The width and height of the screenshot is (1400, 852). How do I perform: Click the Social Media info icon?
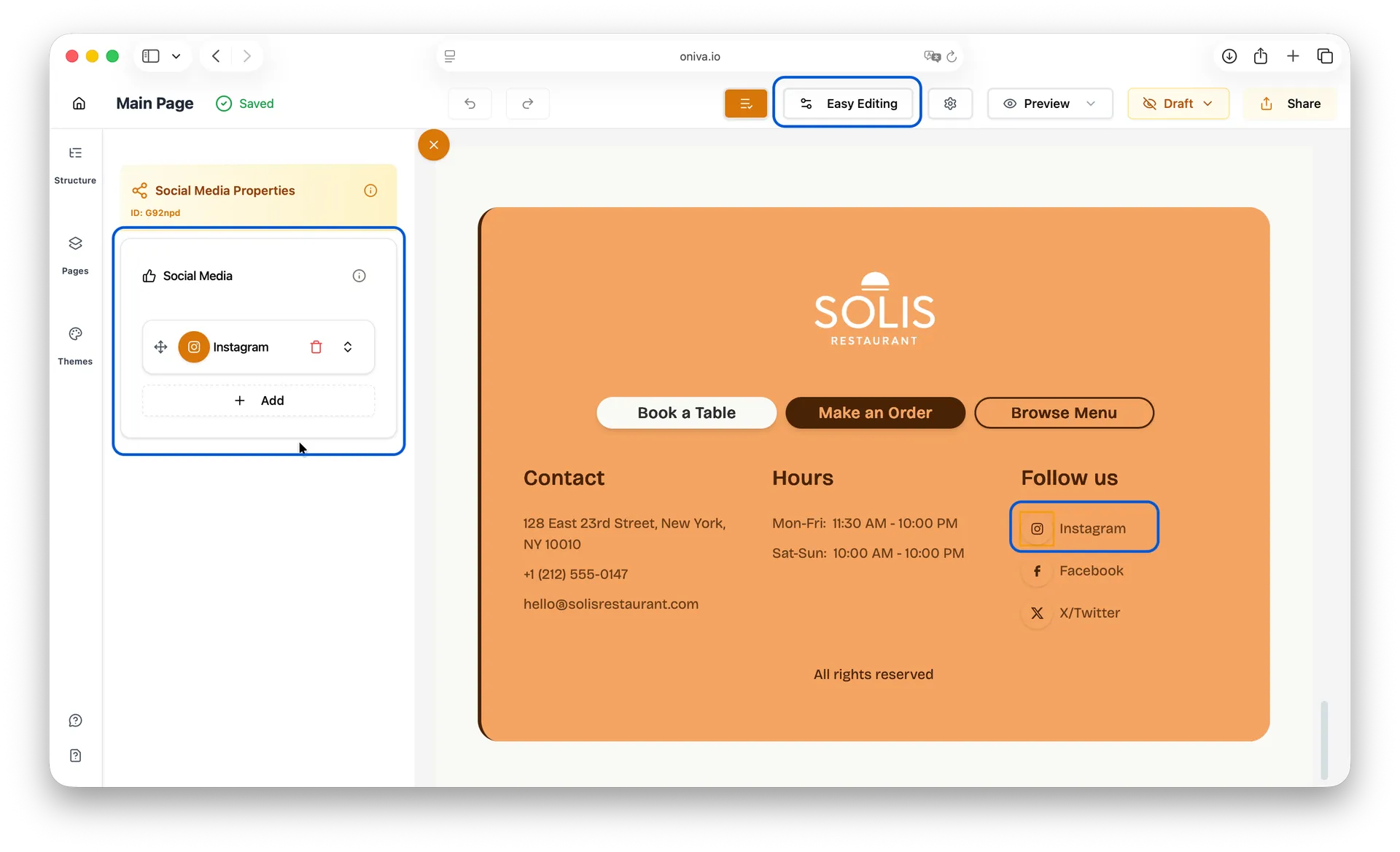point(359,276)
